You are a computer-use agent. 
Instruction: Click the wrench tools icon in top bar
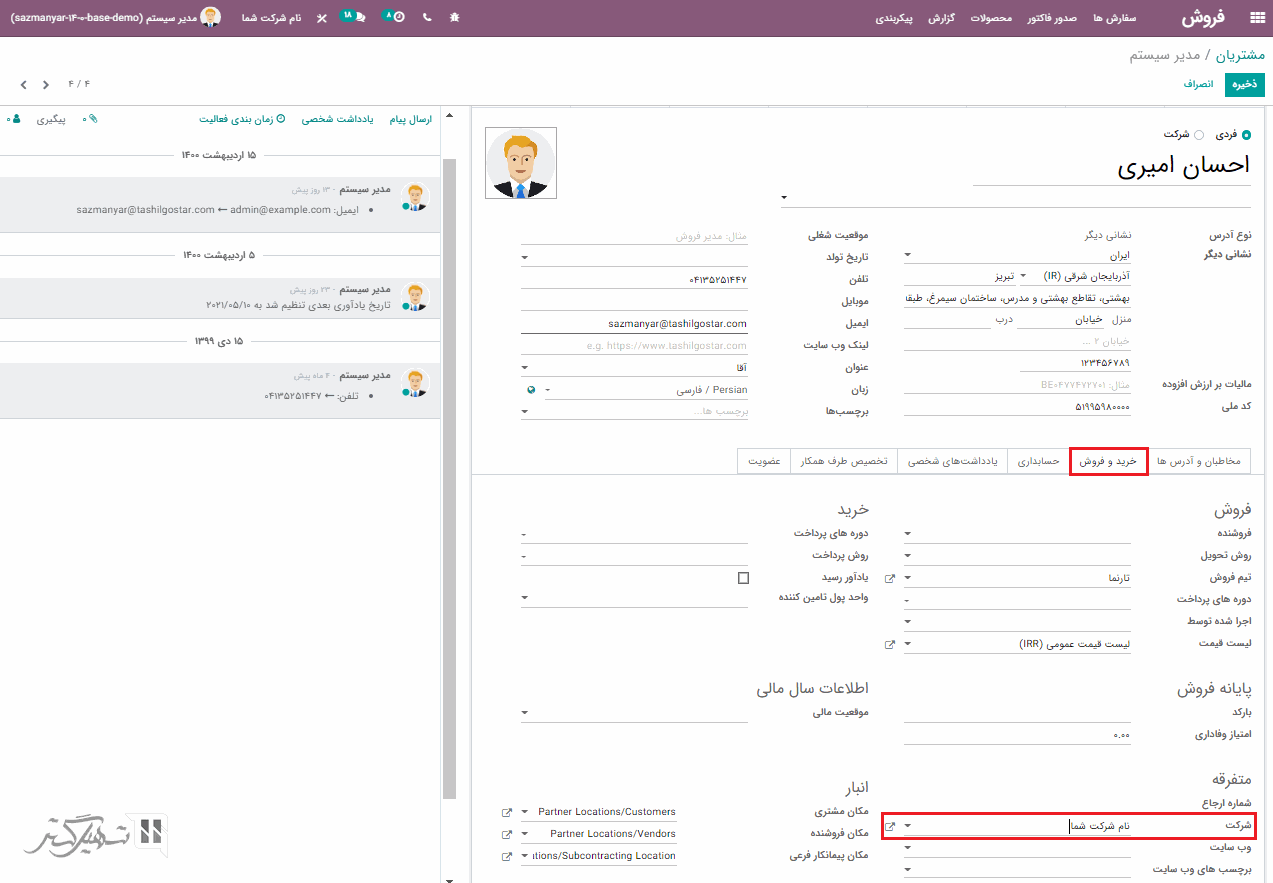tap(321, 18)
